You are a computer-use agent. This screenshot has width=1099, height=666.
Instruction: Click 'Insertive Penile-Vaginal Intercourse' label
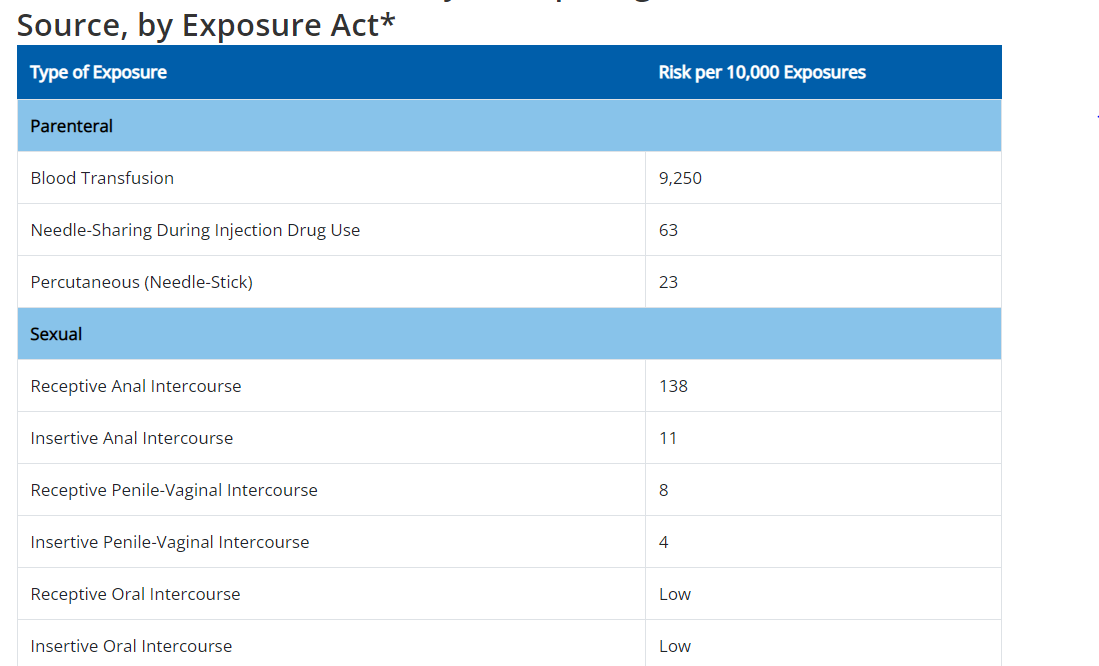coord(170,542)
